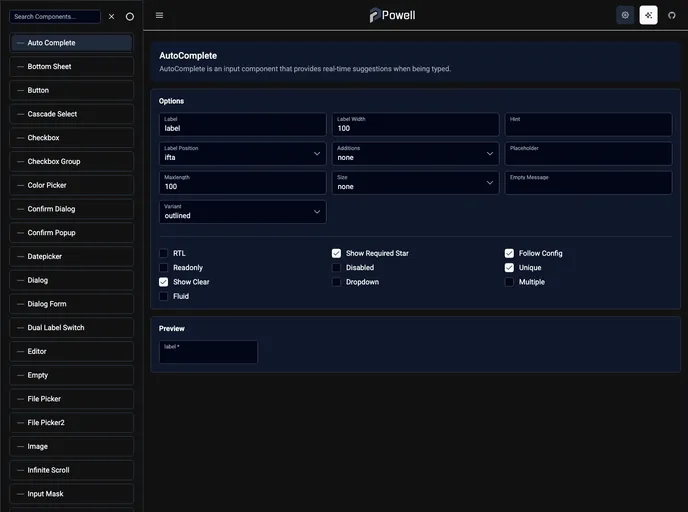Open Checkbox Group component page
This screenshot has width=688, height=512.
[72, 161]
